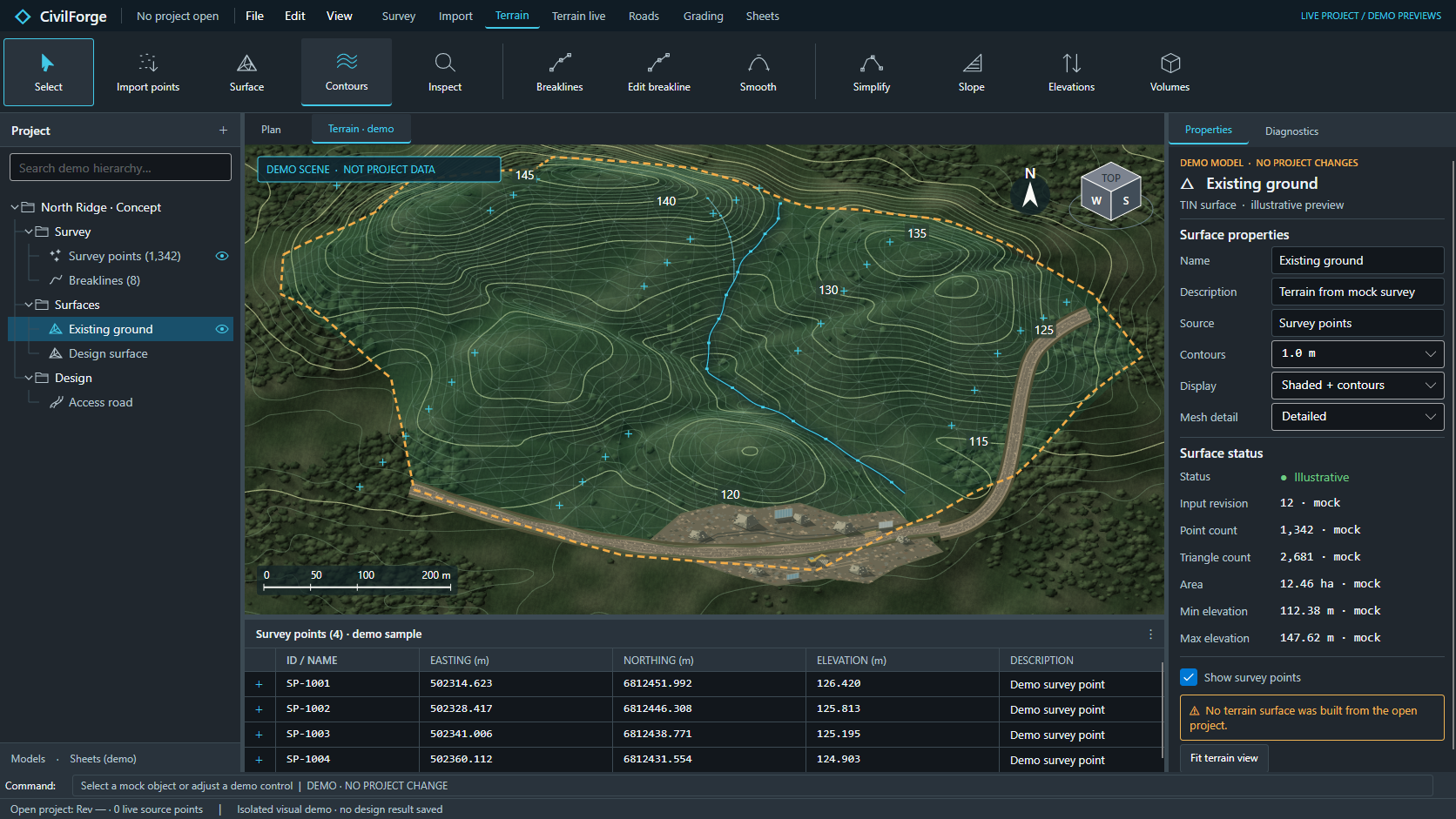Switch to the Diagnostics tab

[1291, 131]
